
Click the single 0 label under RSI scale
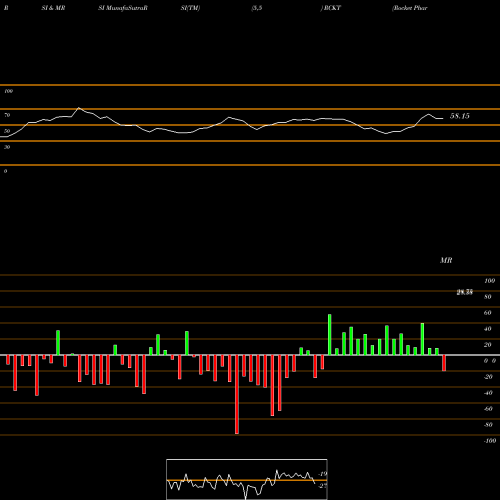[x=5, y=171]
